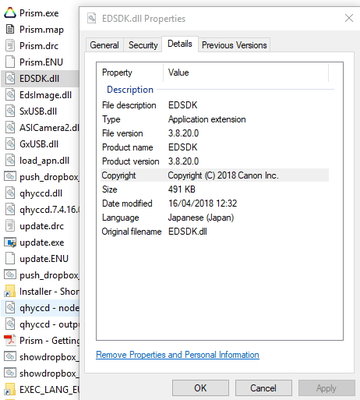Click the Prism.drc file icon
The image size is (360, 400).
click(10, 45)
